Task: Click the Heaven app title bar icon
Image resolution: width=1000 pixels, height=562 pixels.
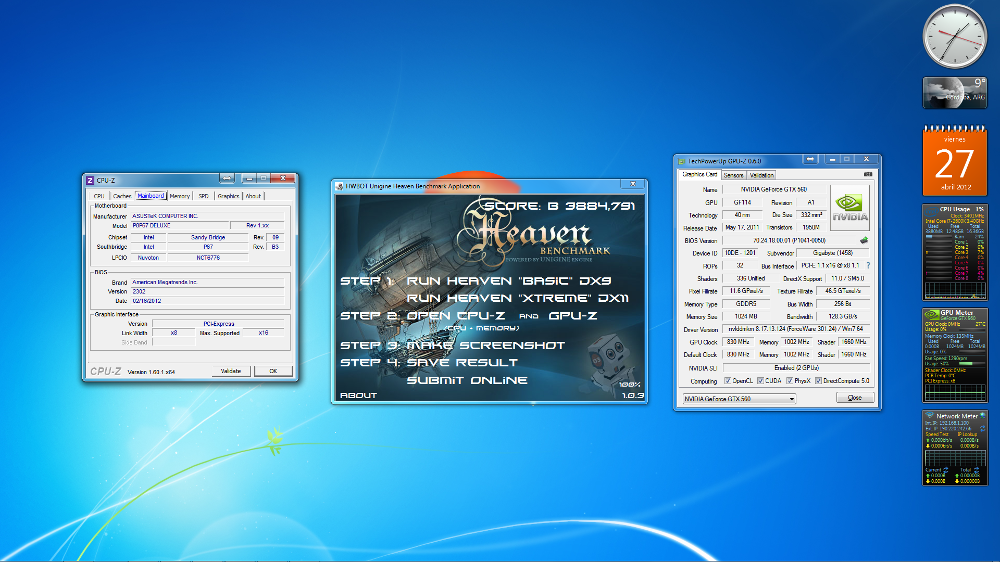Action: [339, 186]
